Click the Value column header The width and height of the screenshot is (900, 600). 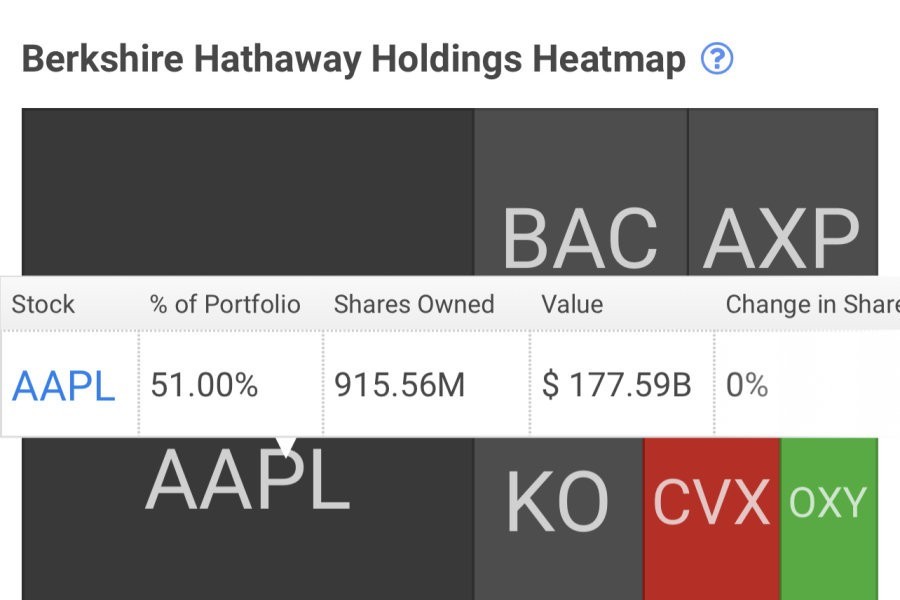click(572, 304)
